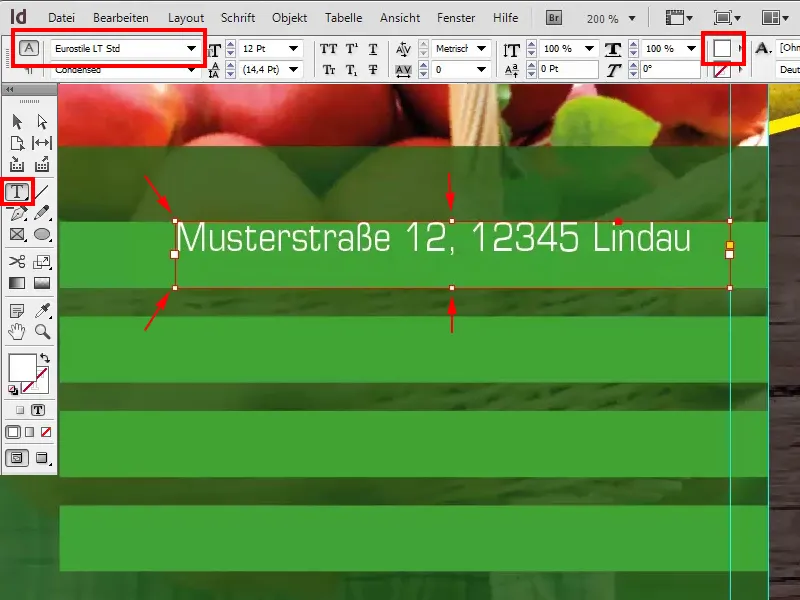Select the white arrow Direct Selection tool
This screenshot has height=600, width=800.
(x=42, y=122)
